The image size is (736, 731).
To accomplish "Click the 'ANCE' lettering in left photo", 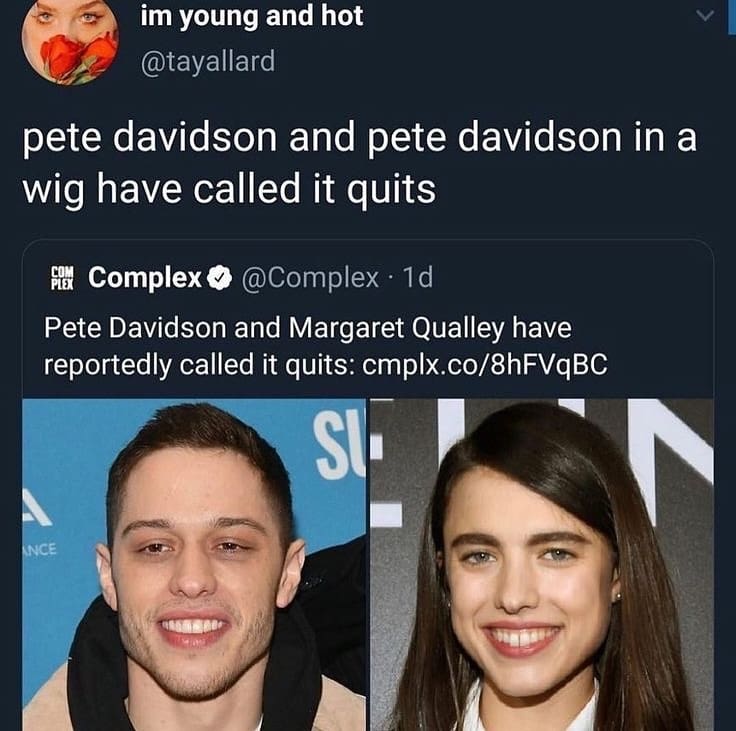I will (x=39, y=549).
